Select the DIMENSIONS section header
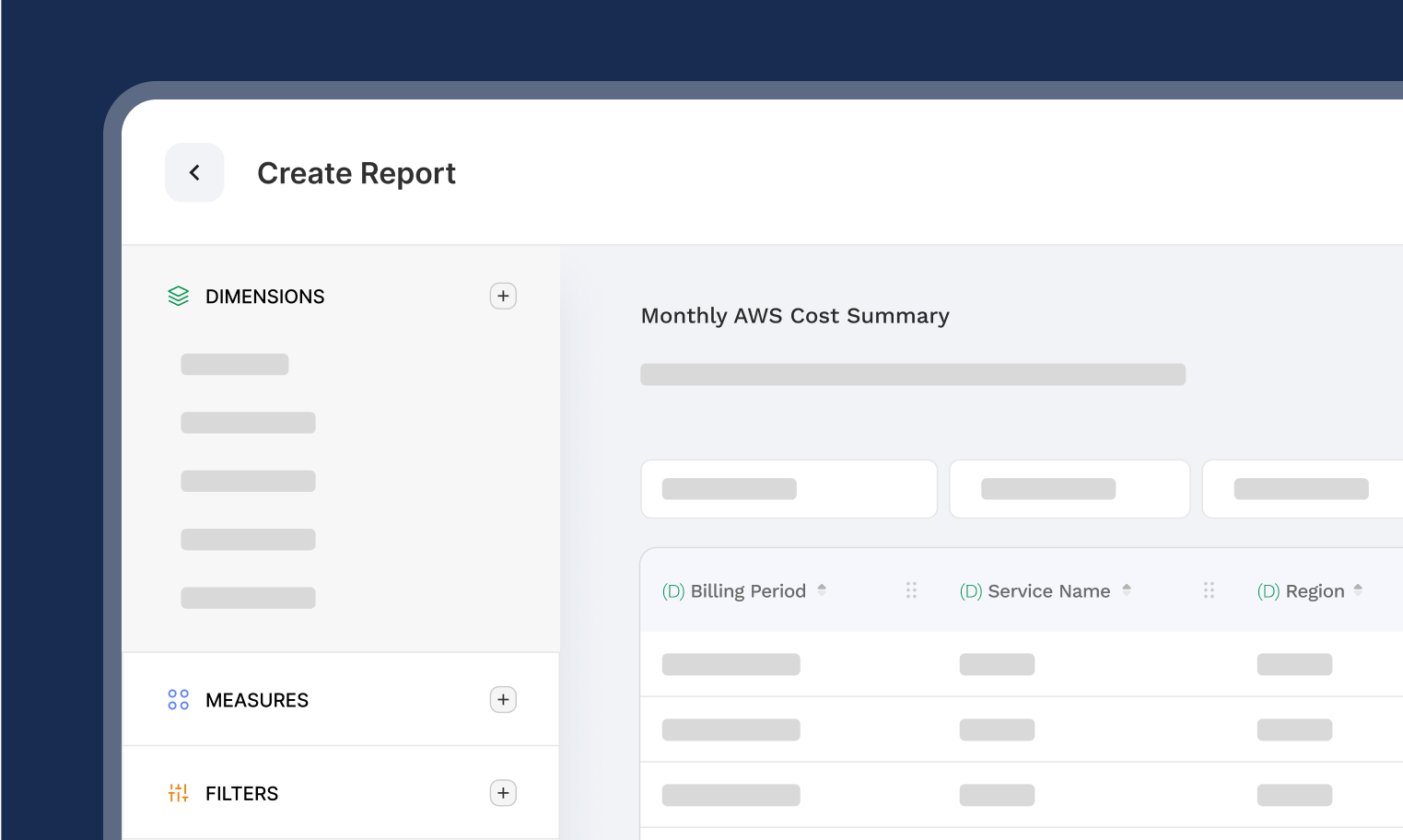The height and width of the screenshot is (840, 1403). tap(264, 297)
